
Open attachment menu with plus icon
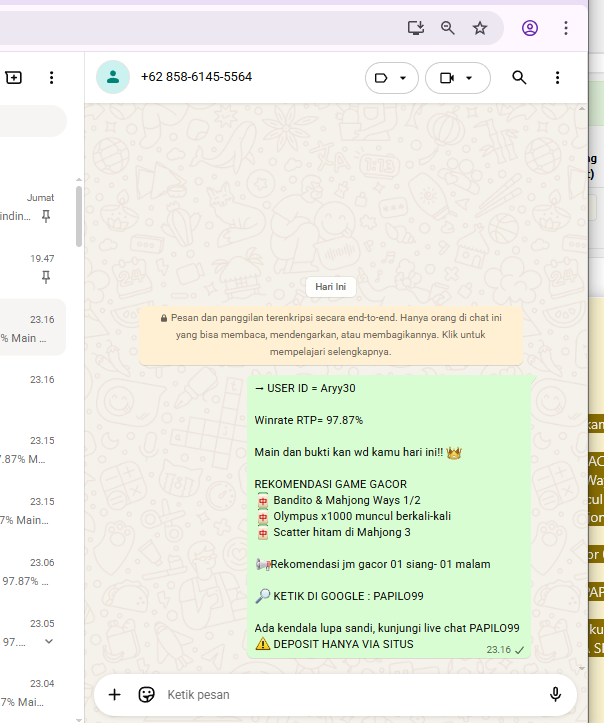pyautogui.click(x=114, y=694)
